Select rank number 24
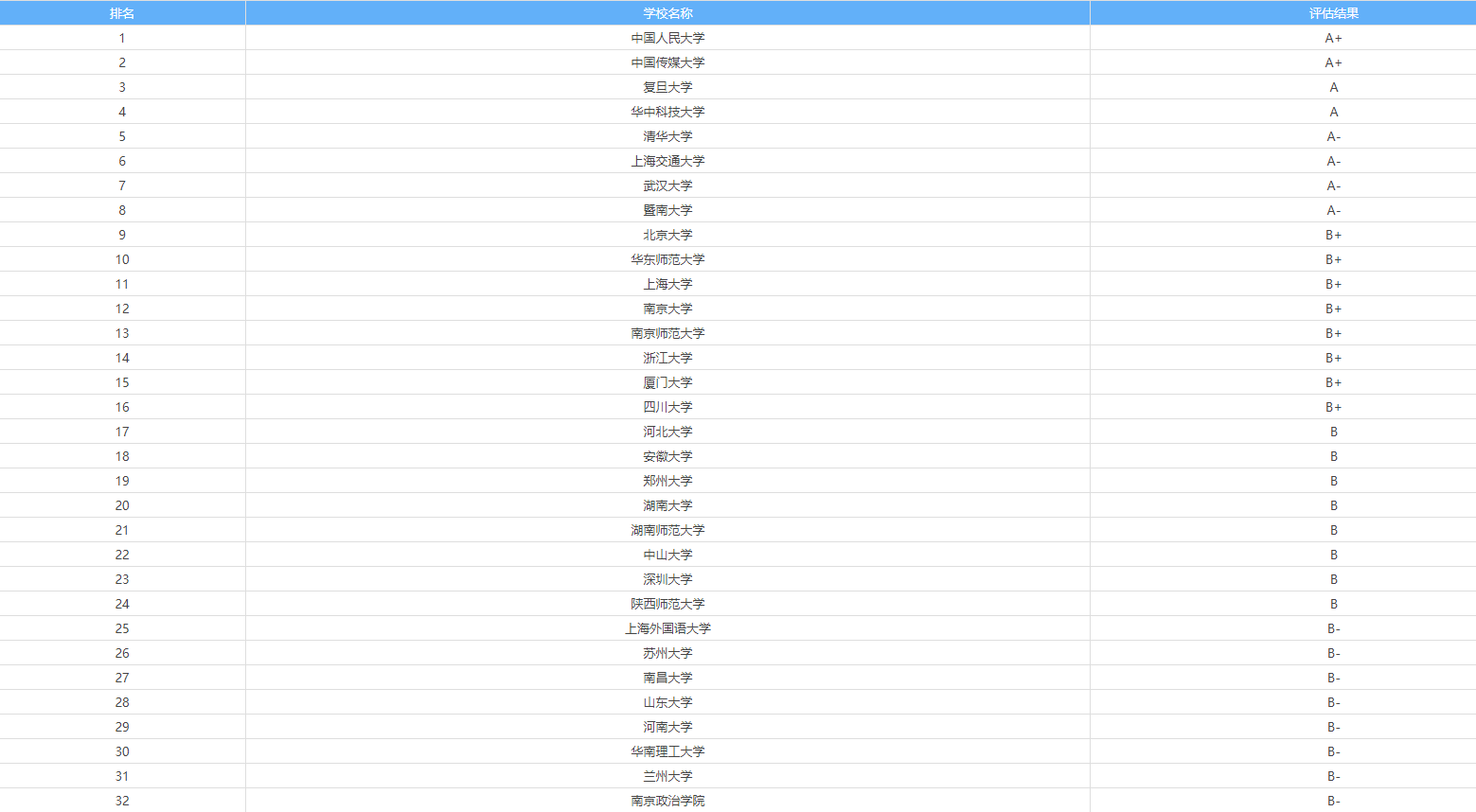The height and width of the screenshot is (812, 1476). pos(122,604)
